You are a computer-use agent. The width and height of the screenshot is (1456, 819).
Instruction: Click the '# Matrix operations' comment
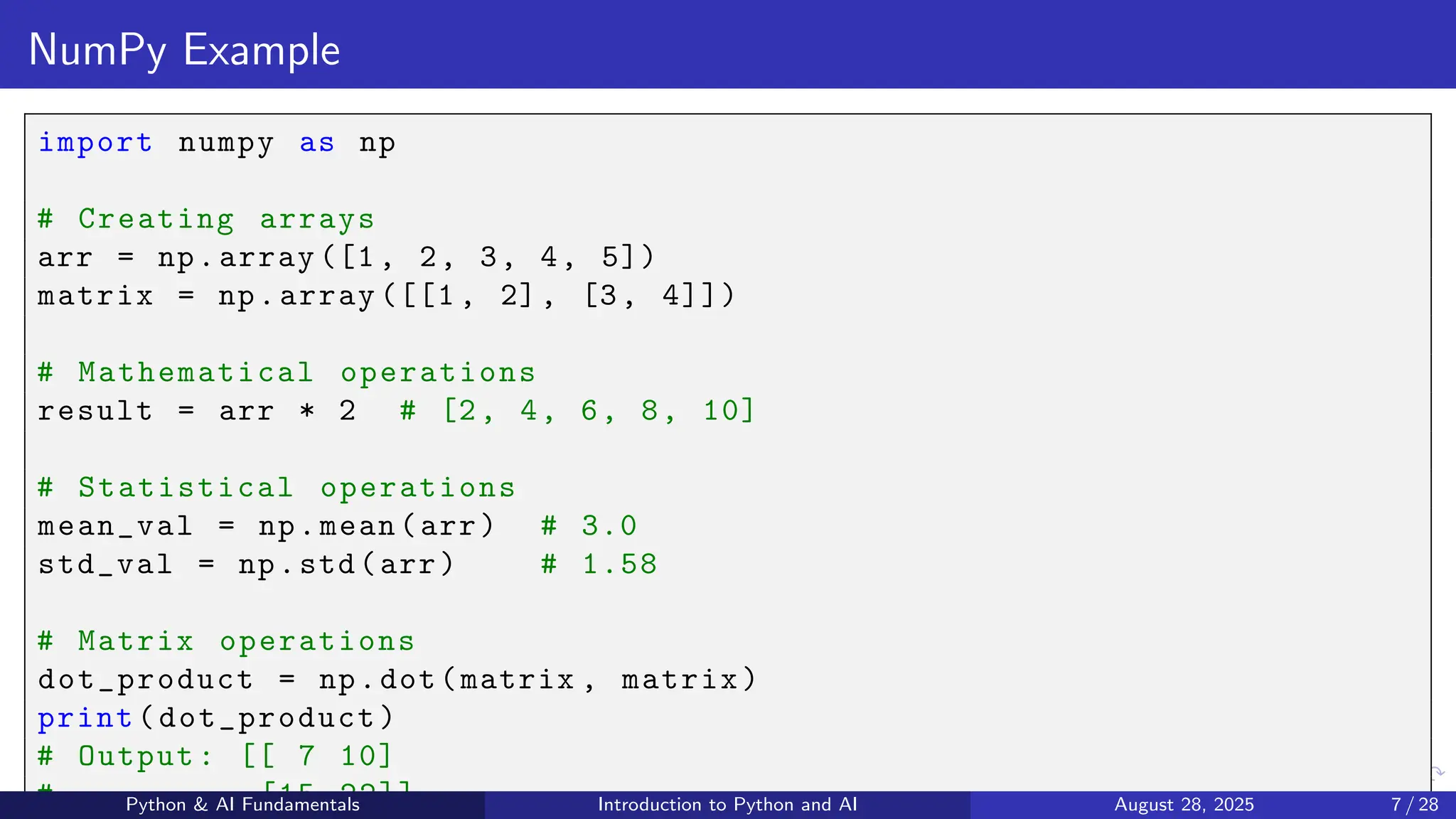pos(226,642)
